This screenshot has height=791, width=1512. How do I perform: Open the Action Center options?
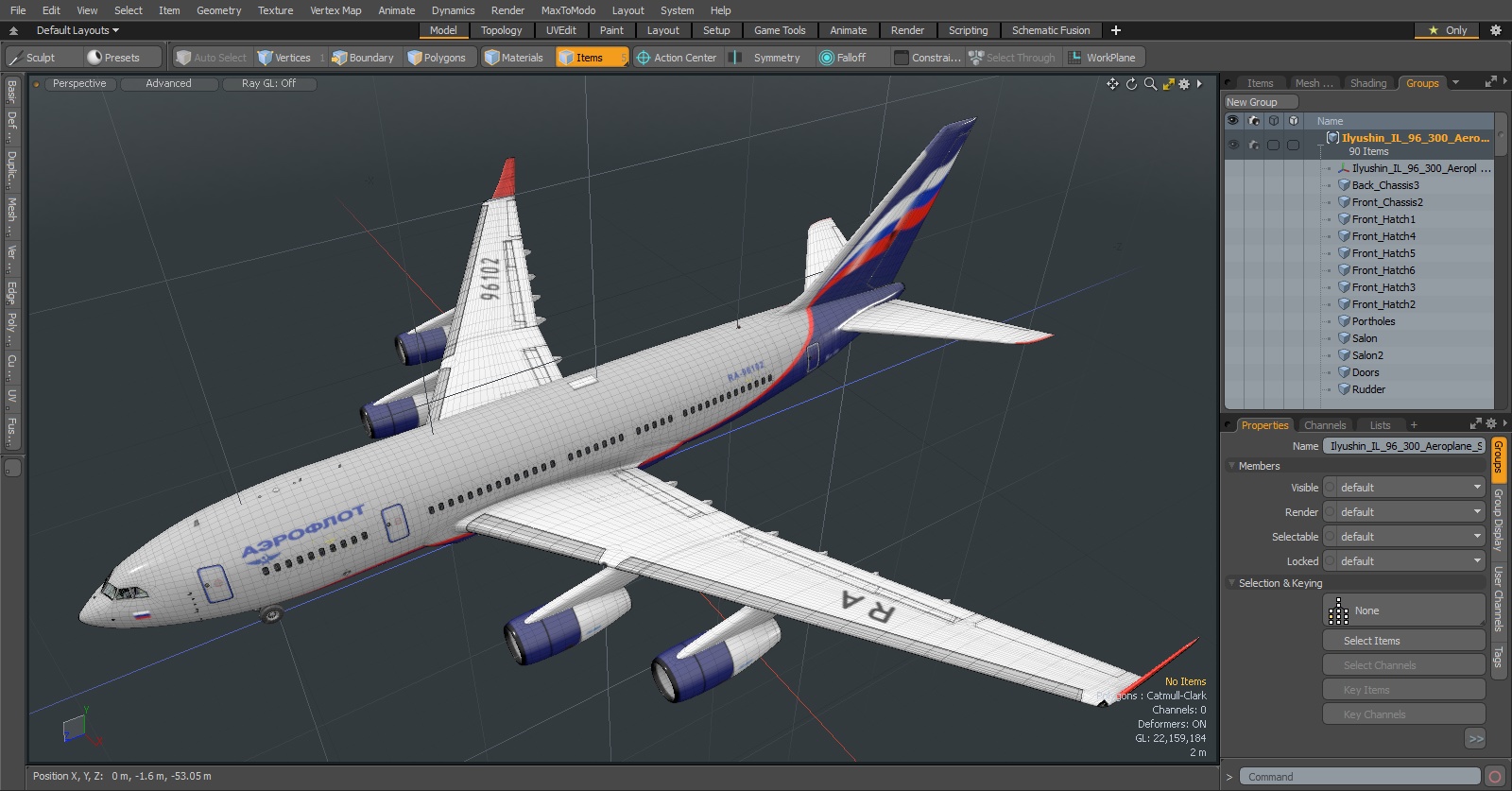click(x=678, y=58)
